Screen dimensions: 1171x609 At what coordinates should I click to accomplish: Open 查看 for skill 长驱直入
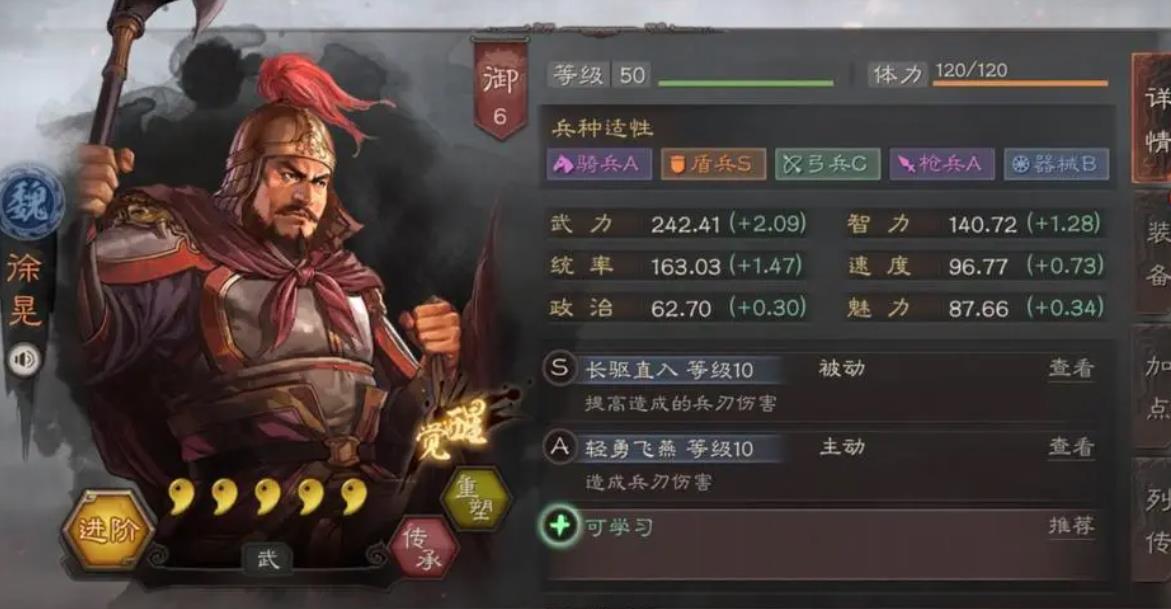[1072, 368]
